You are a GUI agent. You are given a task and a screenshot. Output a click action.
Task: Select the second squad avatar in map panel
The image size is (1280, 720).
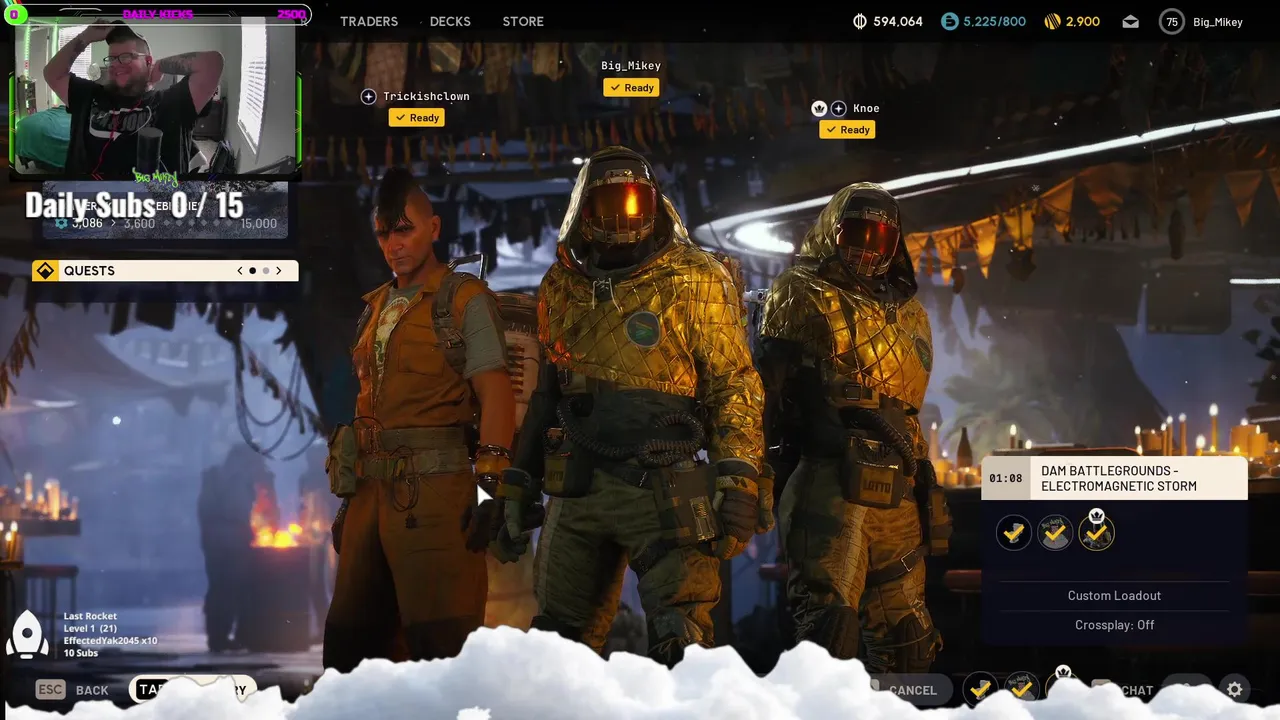click(x=1055, y=533)
